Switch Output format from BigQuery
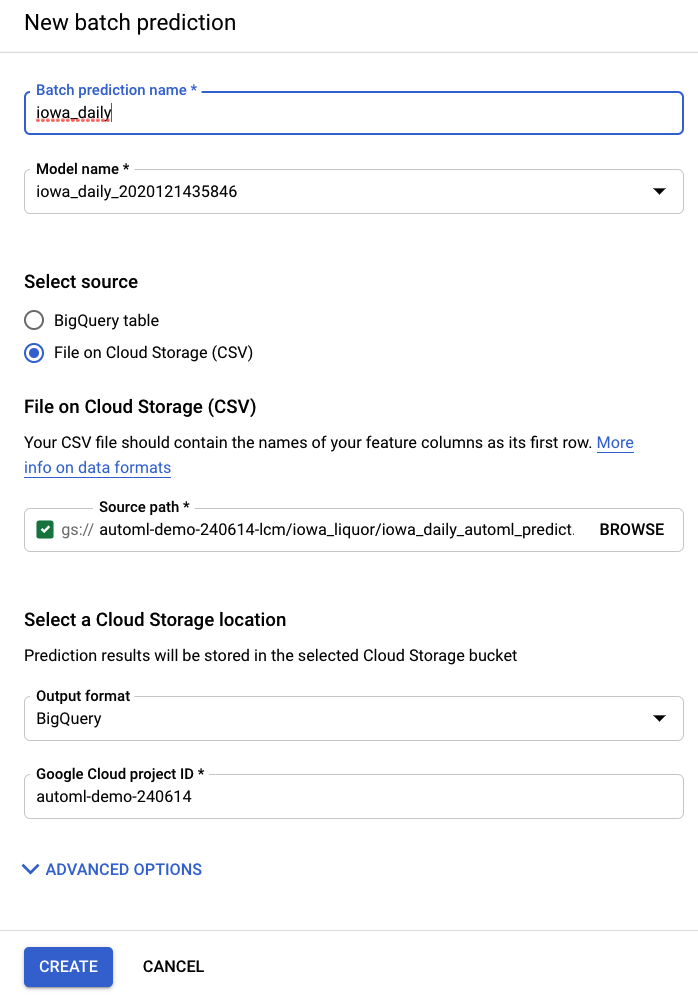The height and width of the screenshot is (1002, 698). (350, 718)
